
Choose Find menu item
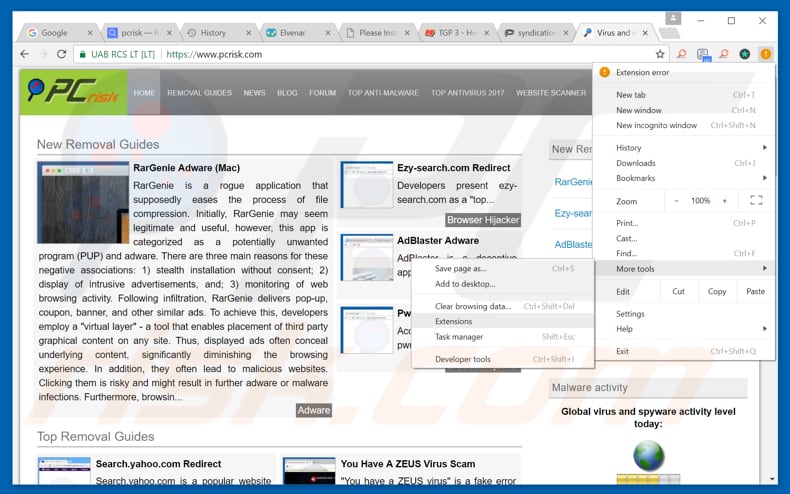[684, 253]
